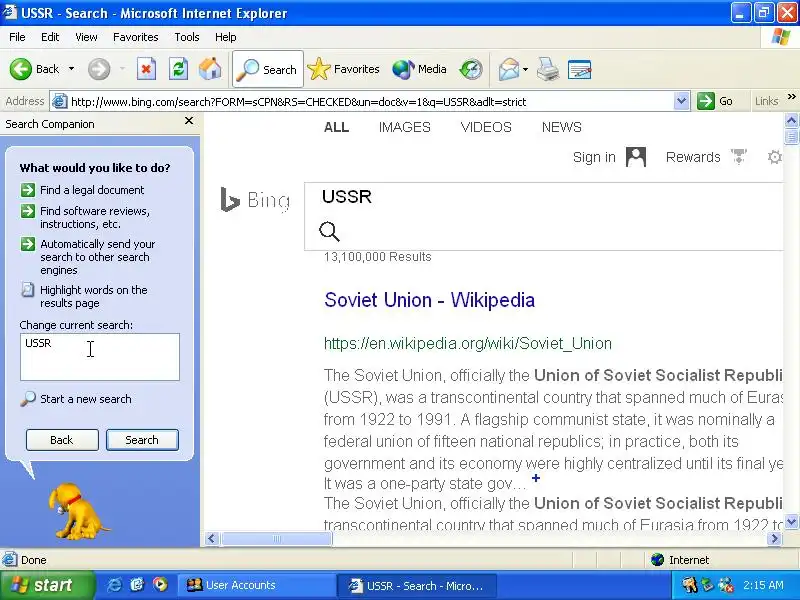Open the Media toolbar button

(419, 69)
